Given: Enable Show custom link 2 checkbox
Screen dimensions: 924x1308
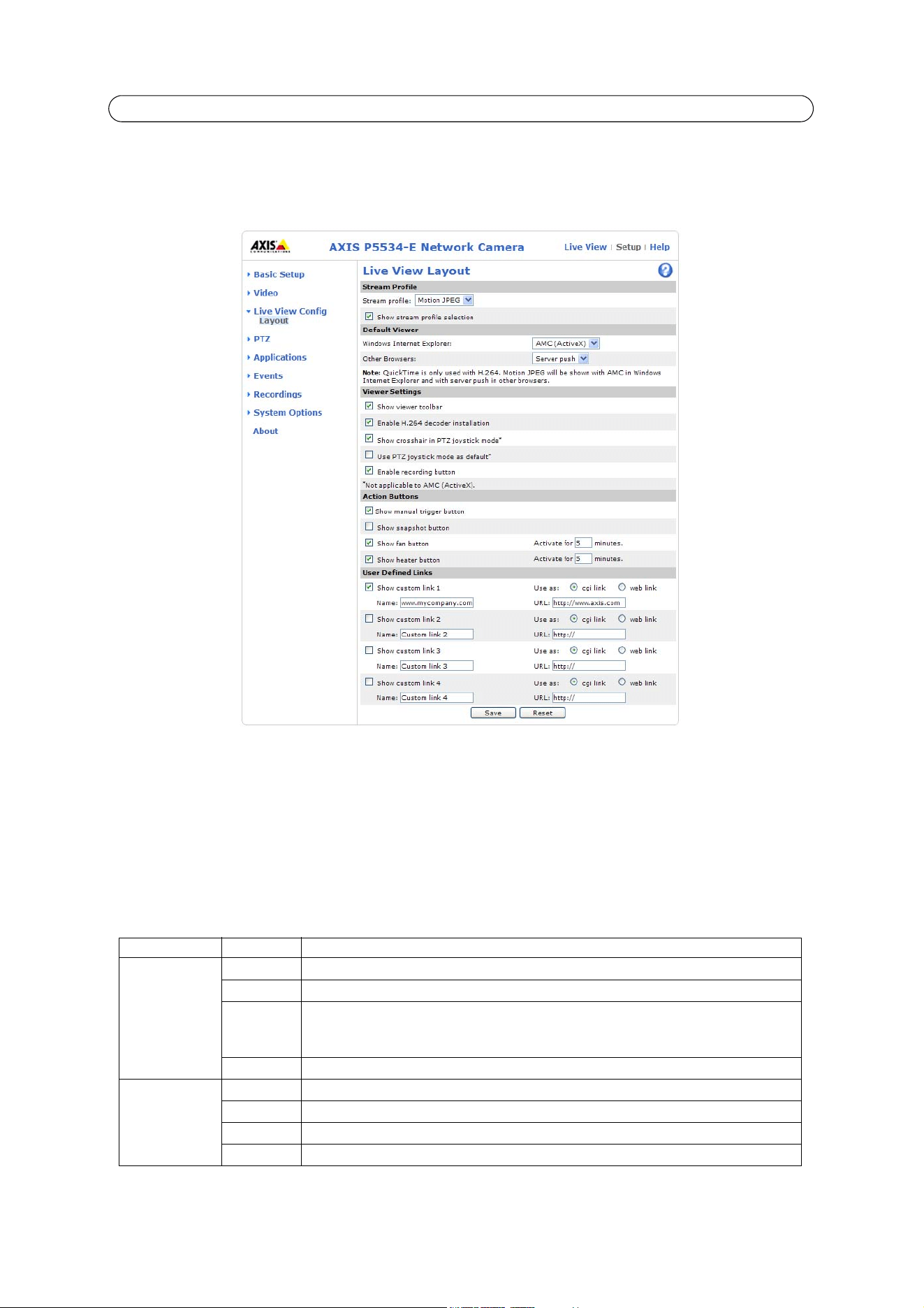Looking at the screenshot, I should (369, 618).
